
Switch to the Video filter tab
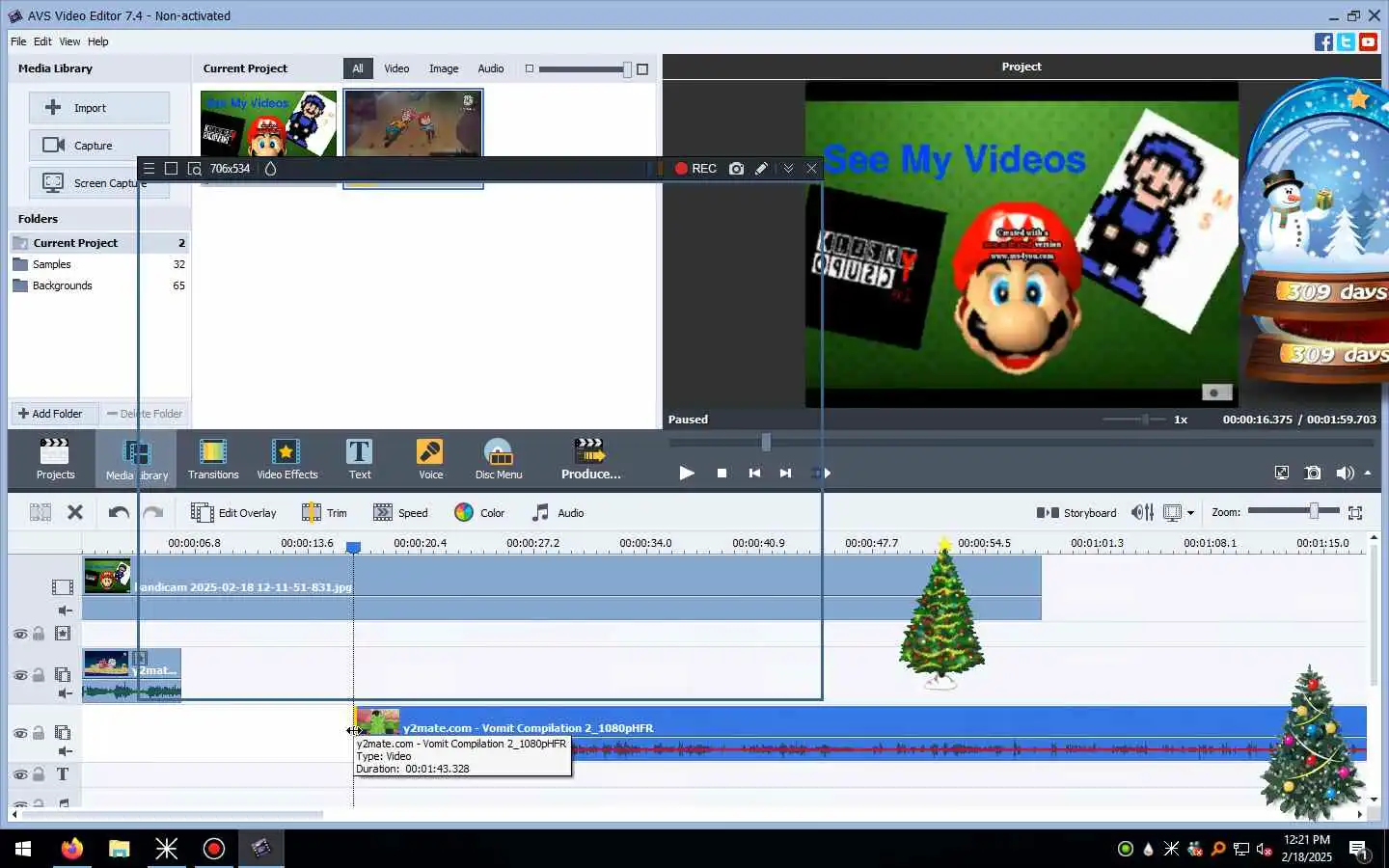click(x=396, y=68)
